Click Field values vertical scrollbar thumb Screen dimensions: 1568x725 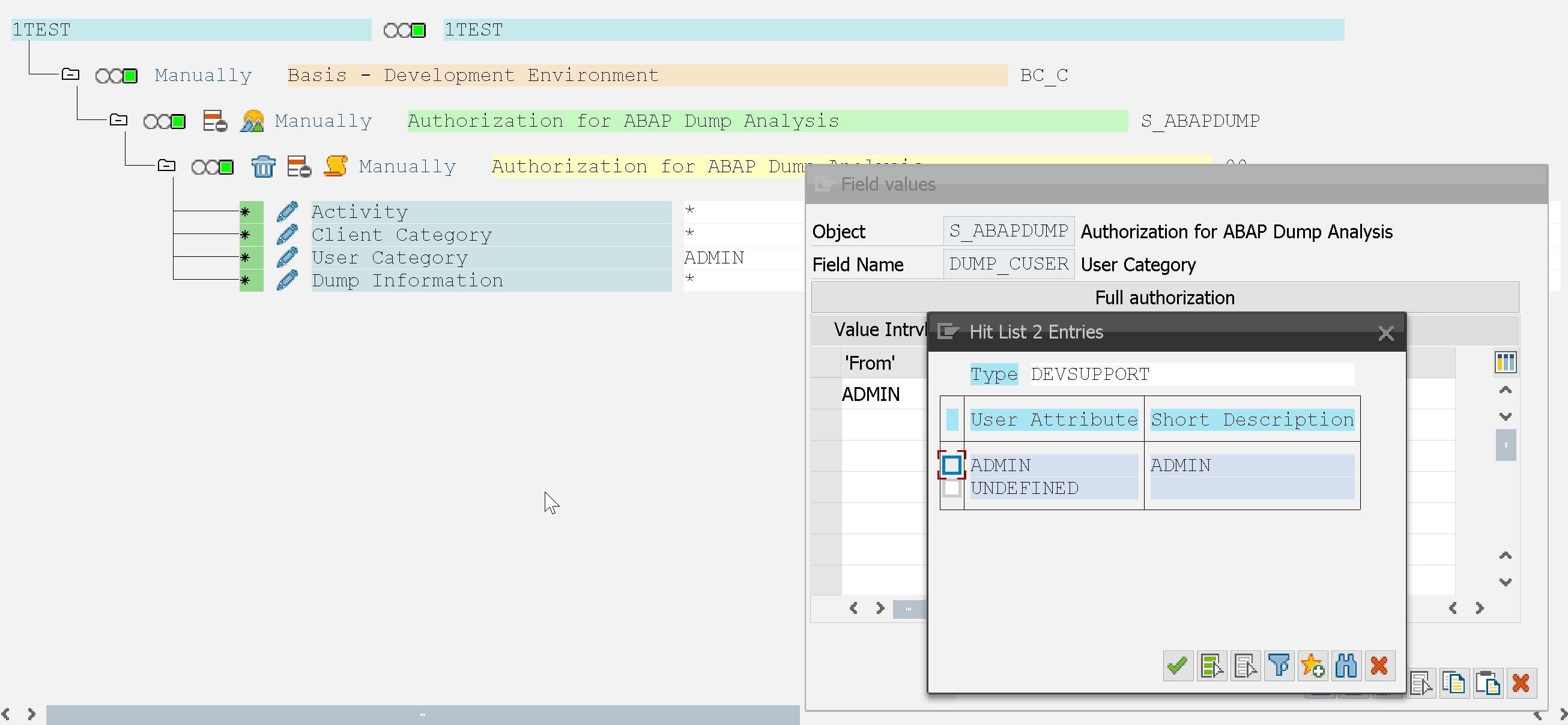click(x=1506, y=445)
